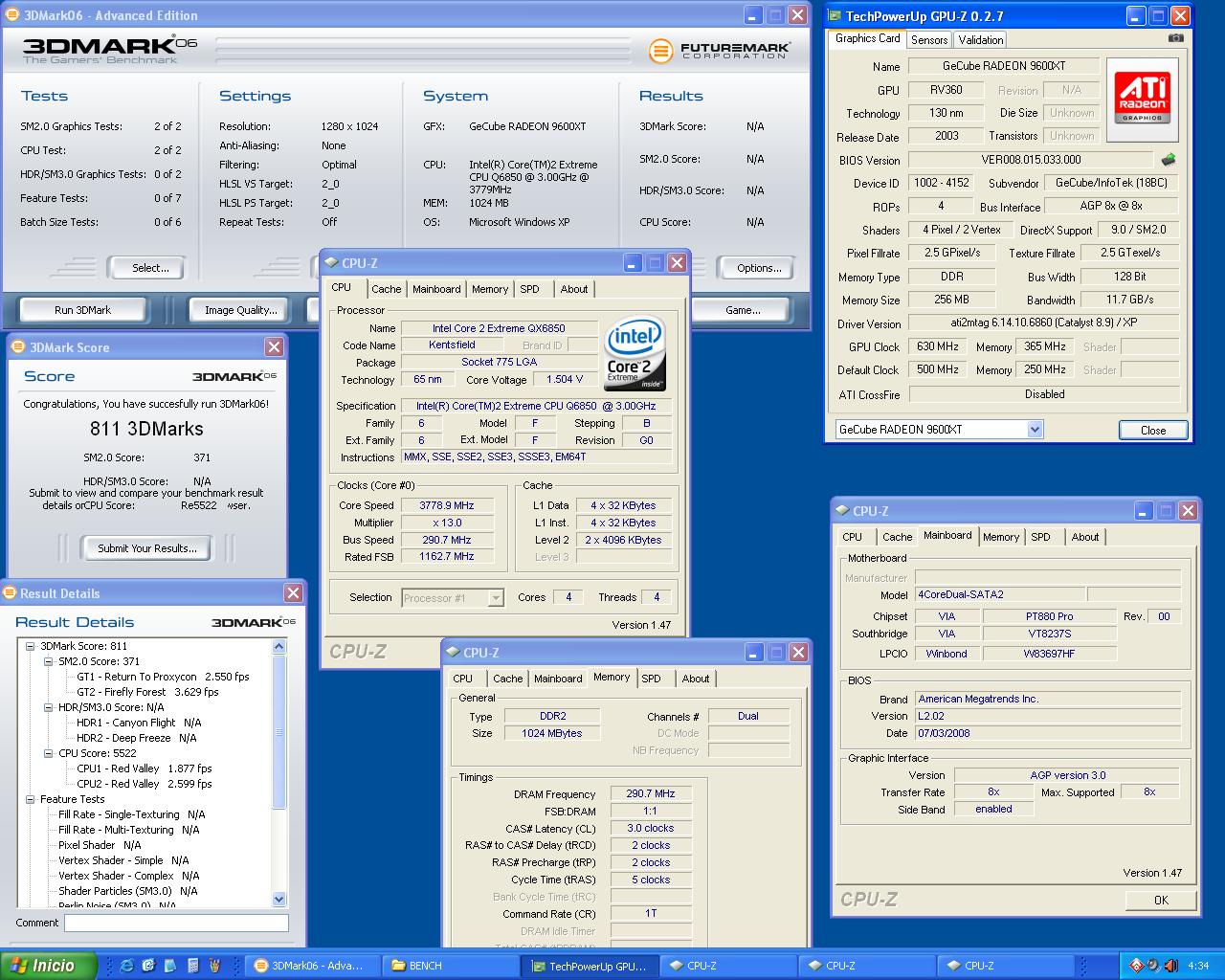Click the Comment input field
This screenshot has width=1225, height=980.
click(176, 924)
